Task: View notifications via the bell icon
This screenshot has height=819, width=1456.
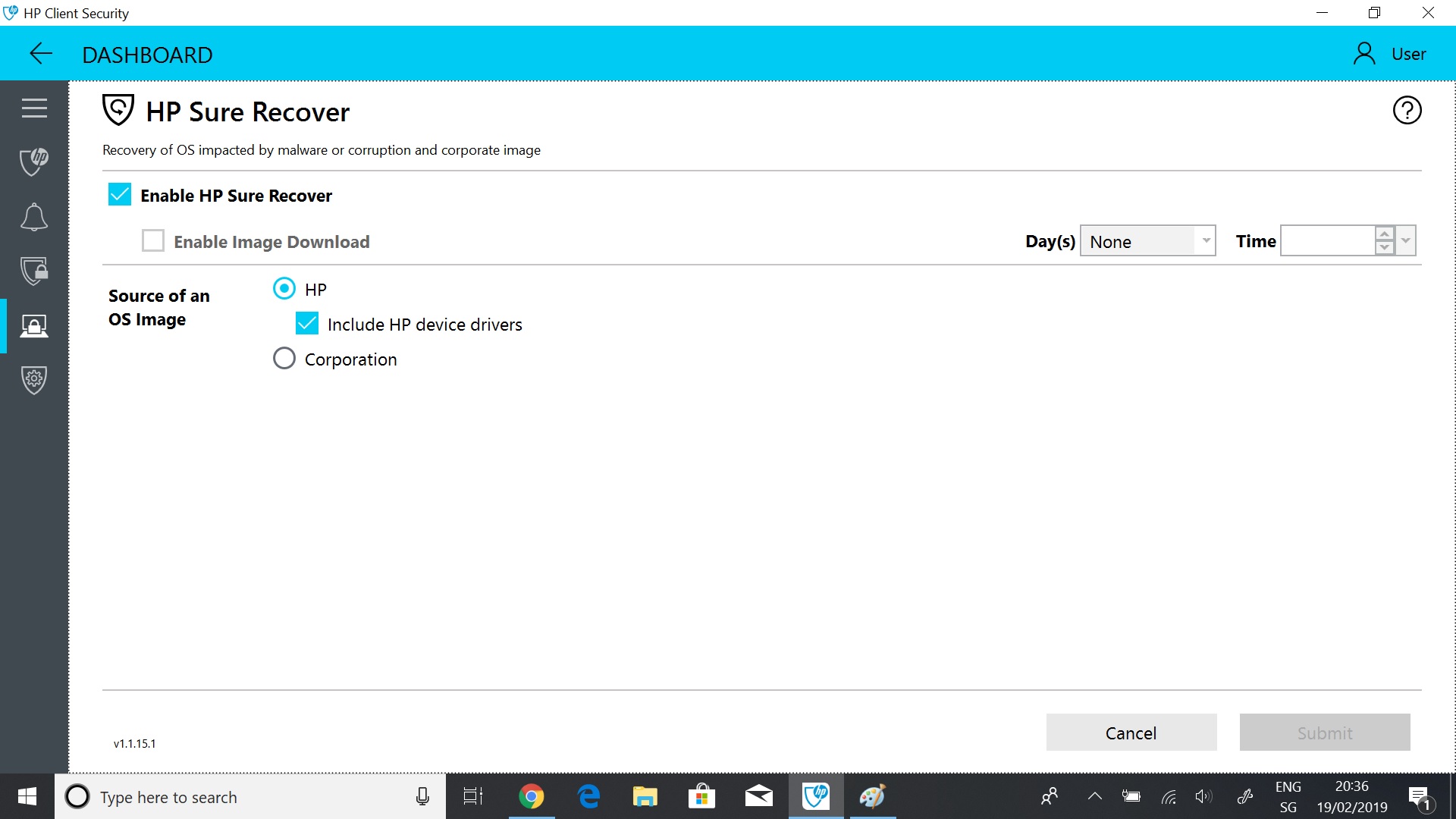Action: [x=34, y=217]
